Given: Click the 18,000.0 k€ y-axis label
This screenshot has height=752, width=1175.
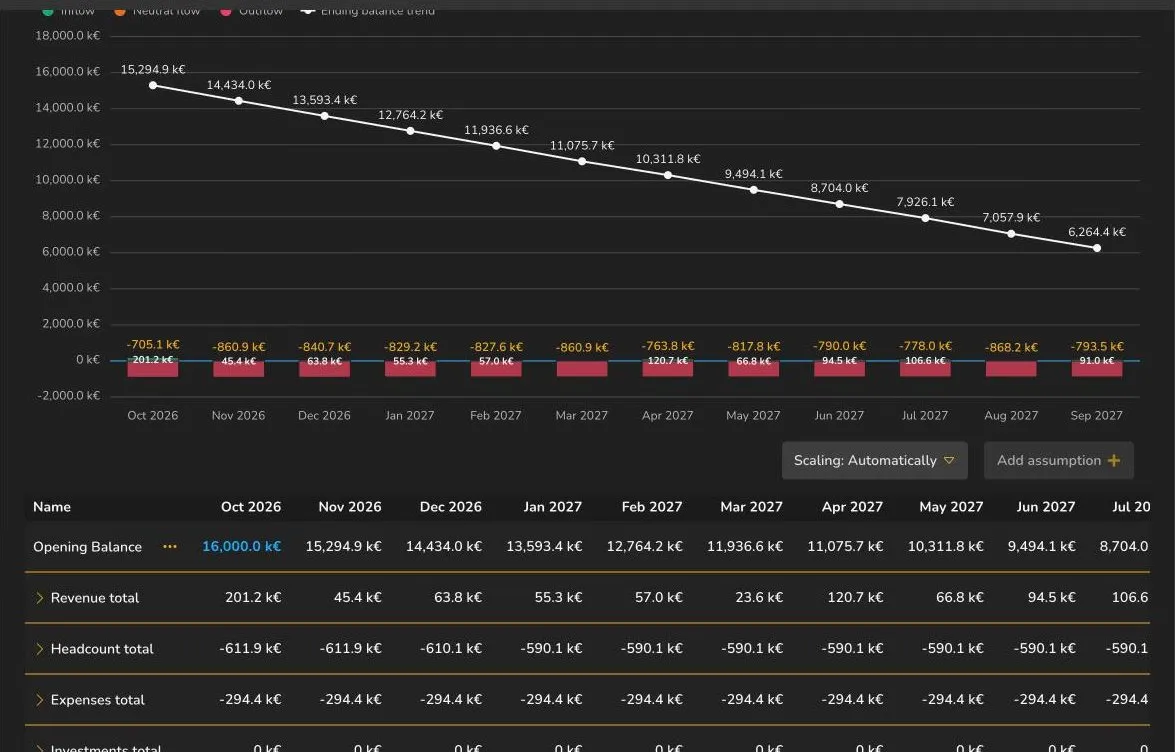Looking at the screenshot, I should coord(67,36).
